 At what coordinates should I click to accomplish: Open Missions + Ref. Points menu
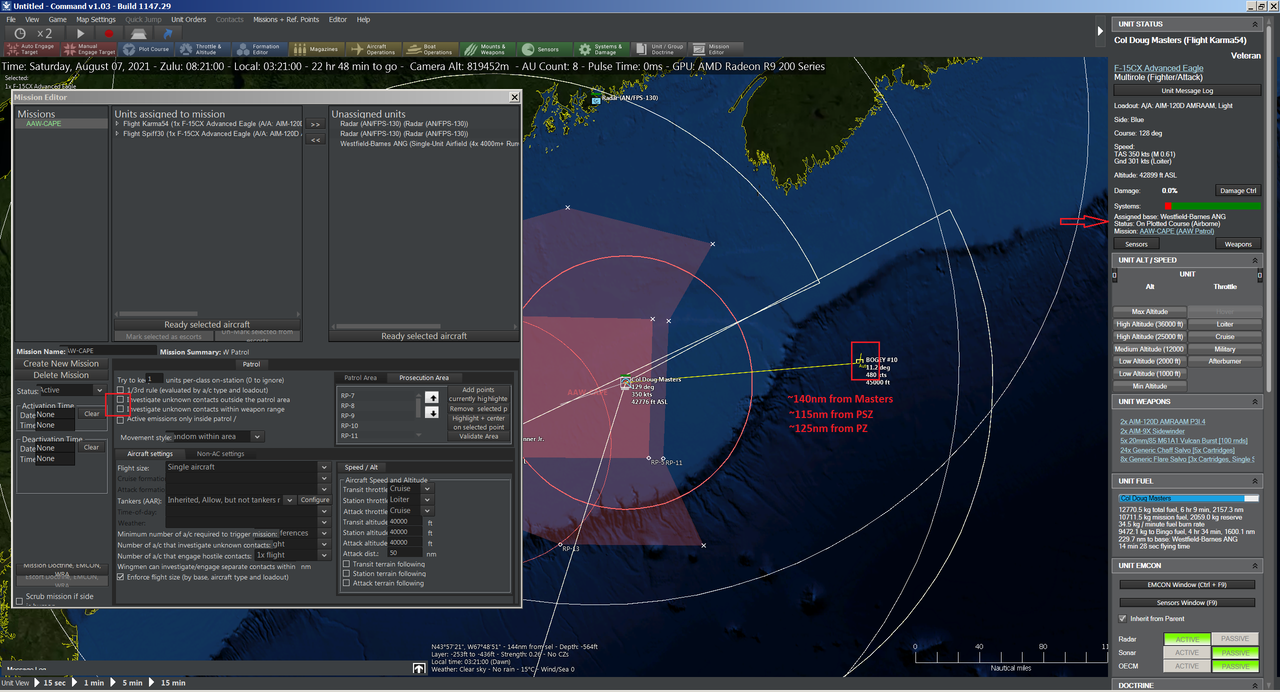(286, 19)
